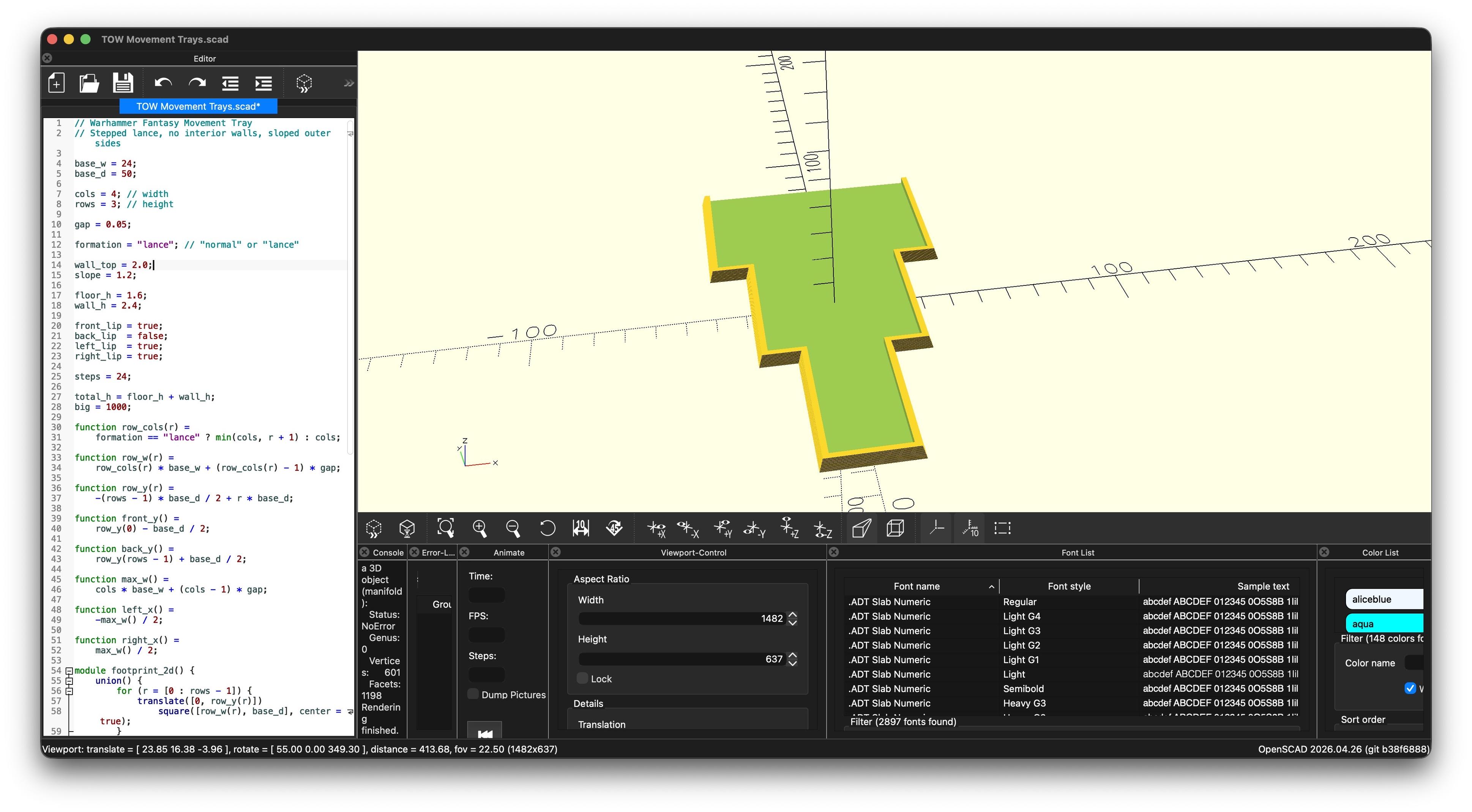
Task: Indent the code with the editor toolbar icon
Action: coord(263,84)
